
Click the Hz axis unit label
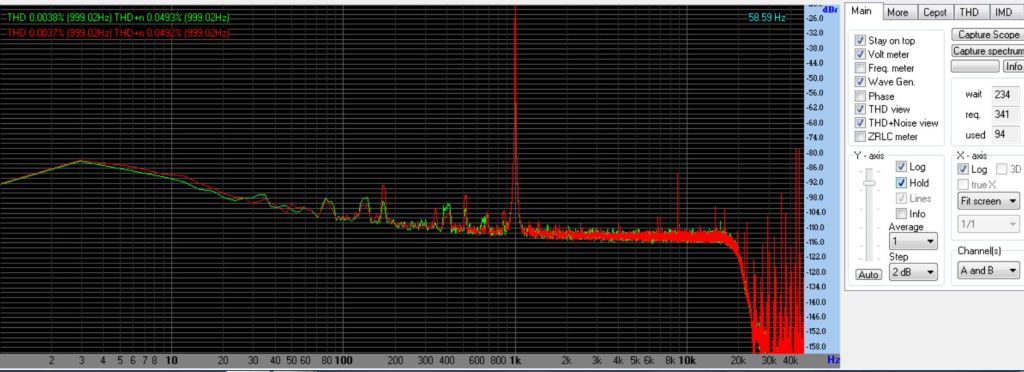[x=833, y=360]
